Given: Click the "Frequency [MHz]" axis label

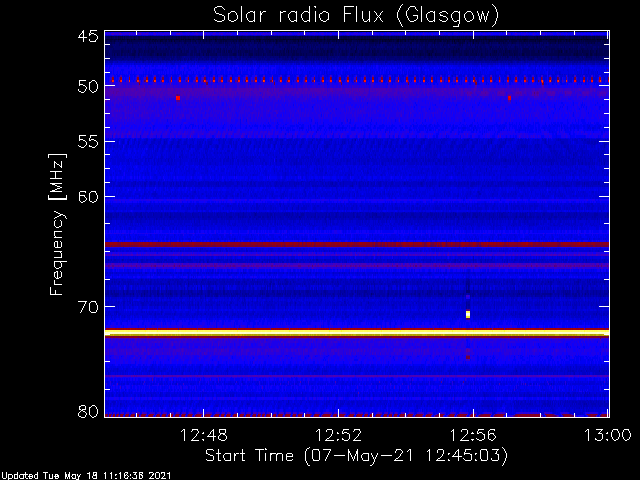Looking at the screenshot, I should 57,224.
